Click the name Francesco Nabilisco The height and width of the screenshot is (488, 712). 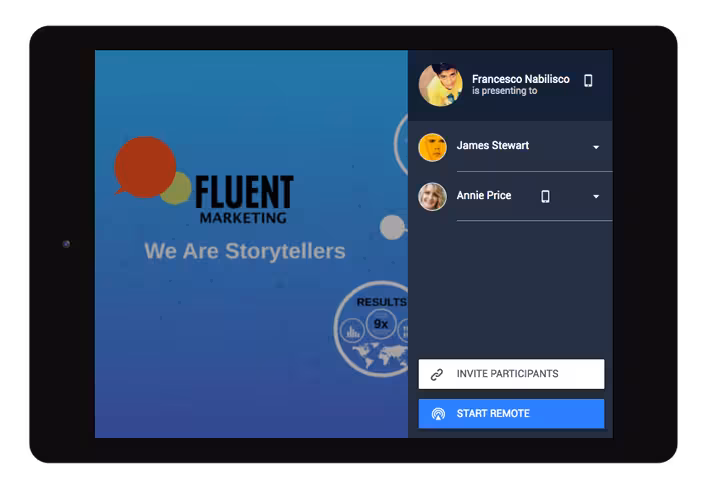pos(520,79)
